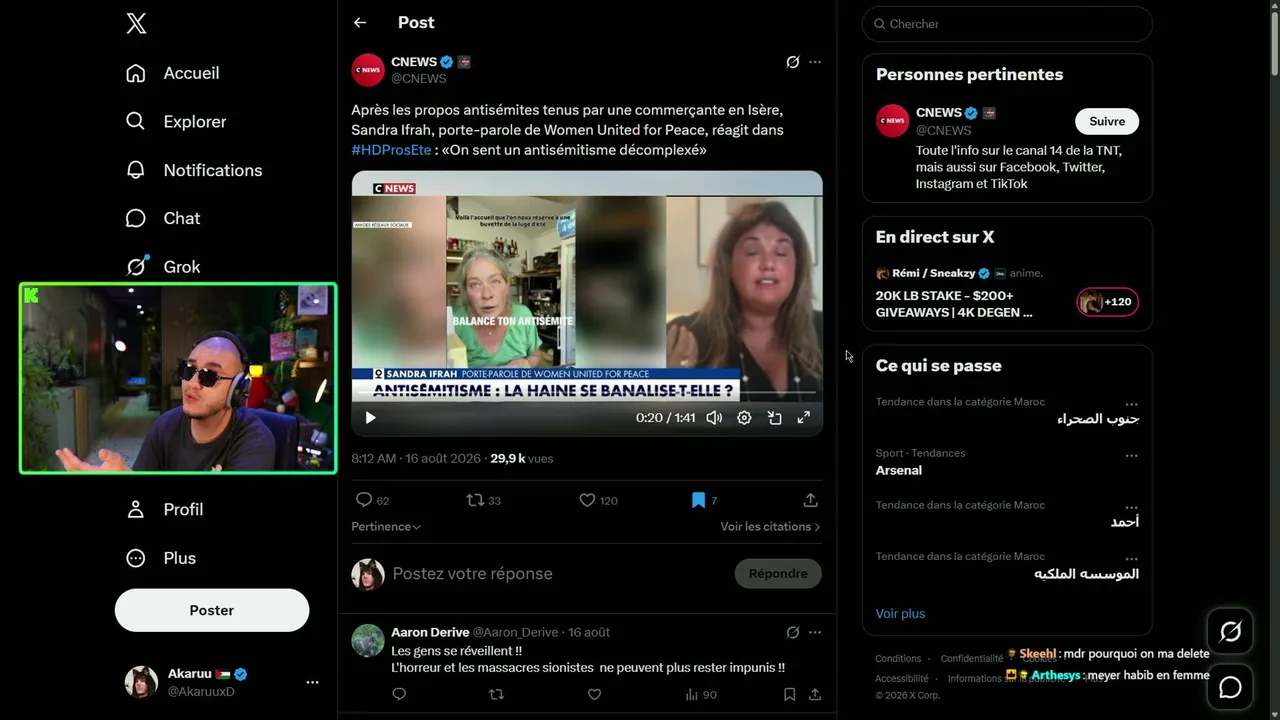1280x720 pixels.
Task: Open options for أحمد trend
Action: point(1131,507)
